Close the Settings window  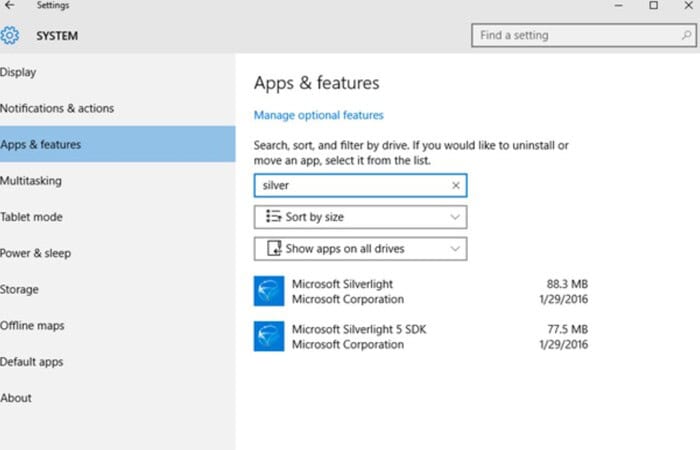click(688, 5)
